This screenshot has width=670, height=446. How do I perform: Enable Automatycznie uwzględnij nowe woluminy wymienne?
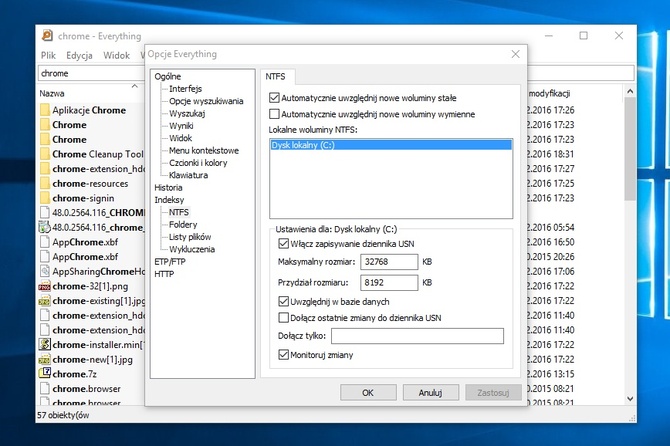(x=275, y=114)
